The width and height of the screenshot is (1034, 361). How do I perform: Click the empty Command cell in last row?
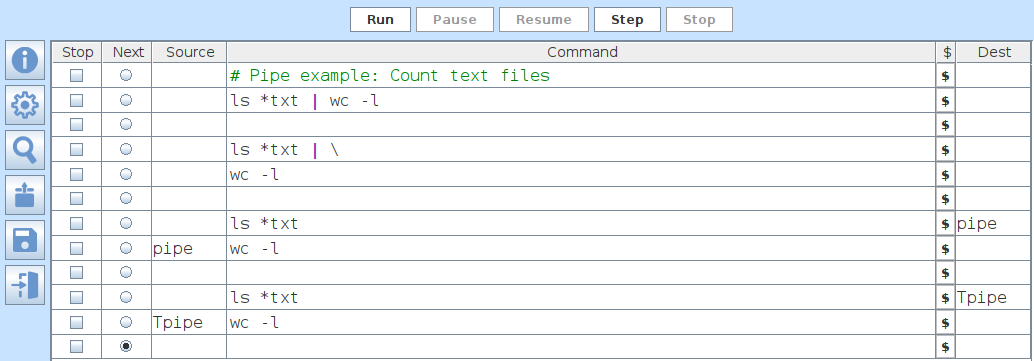(582, 347)
